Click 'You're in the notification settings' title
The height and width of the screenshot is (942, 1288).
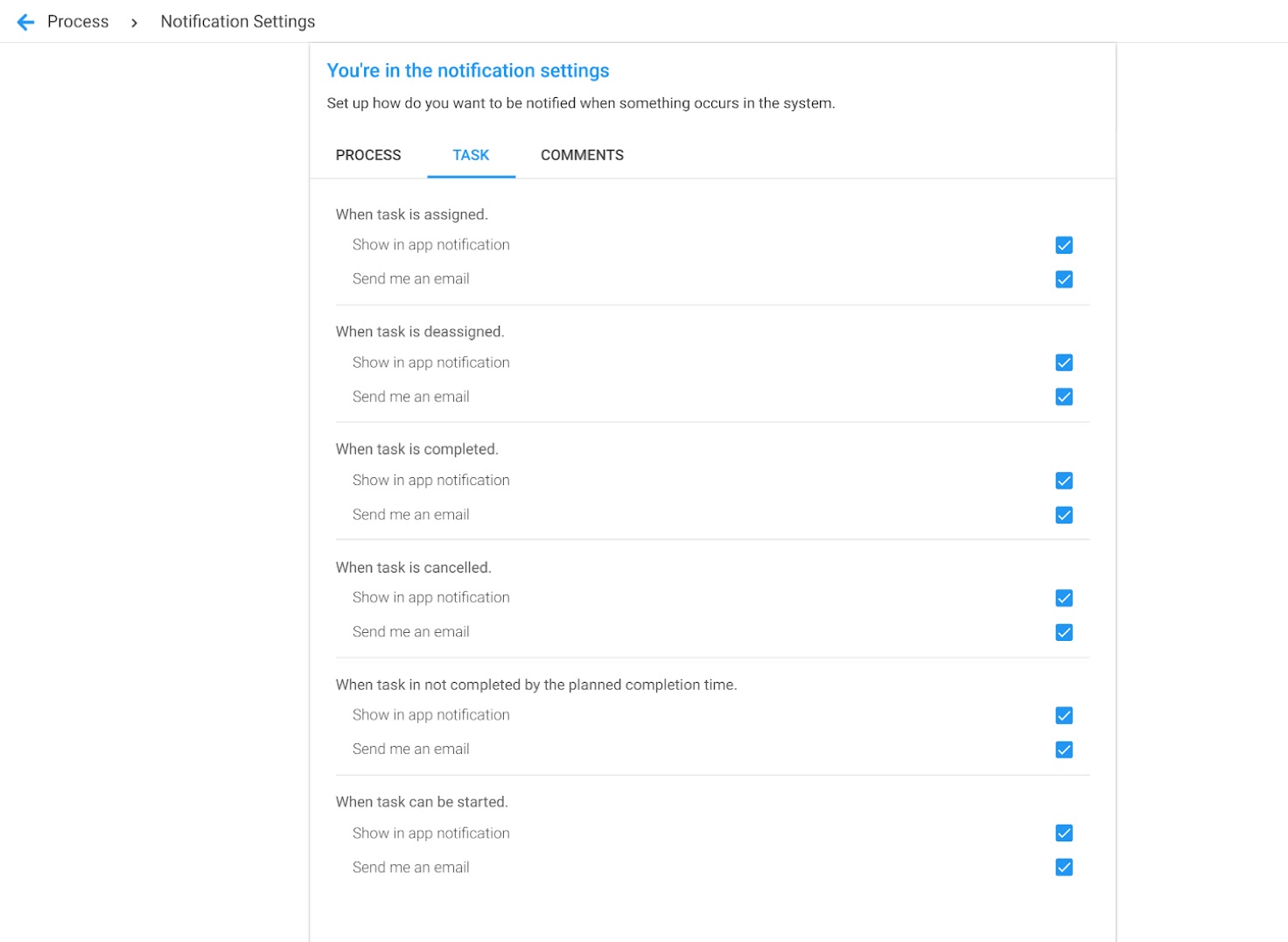(468, 71)
